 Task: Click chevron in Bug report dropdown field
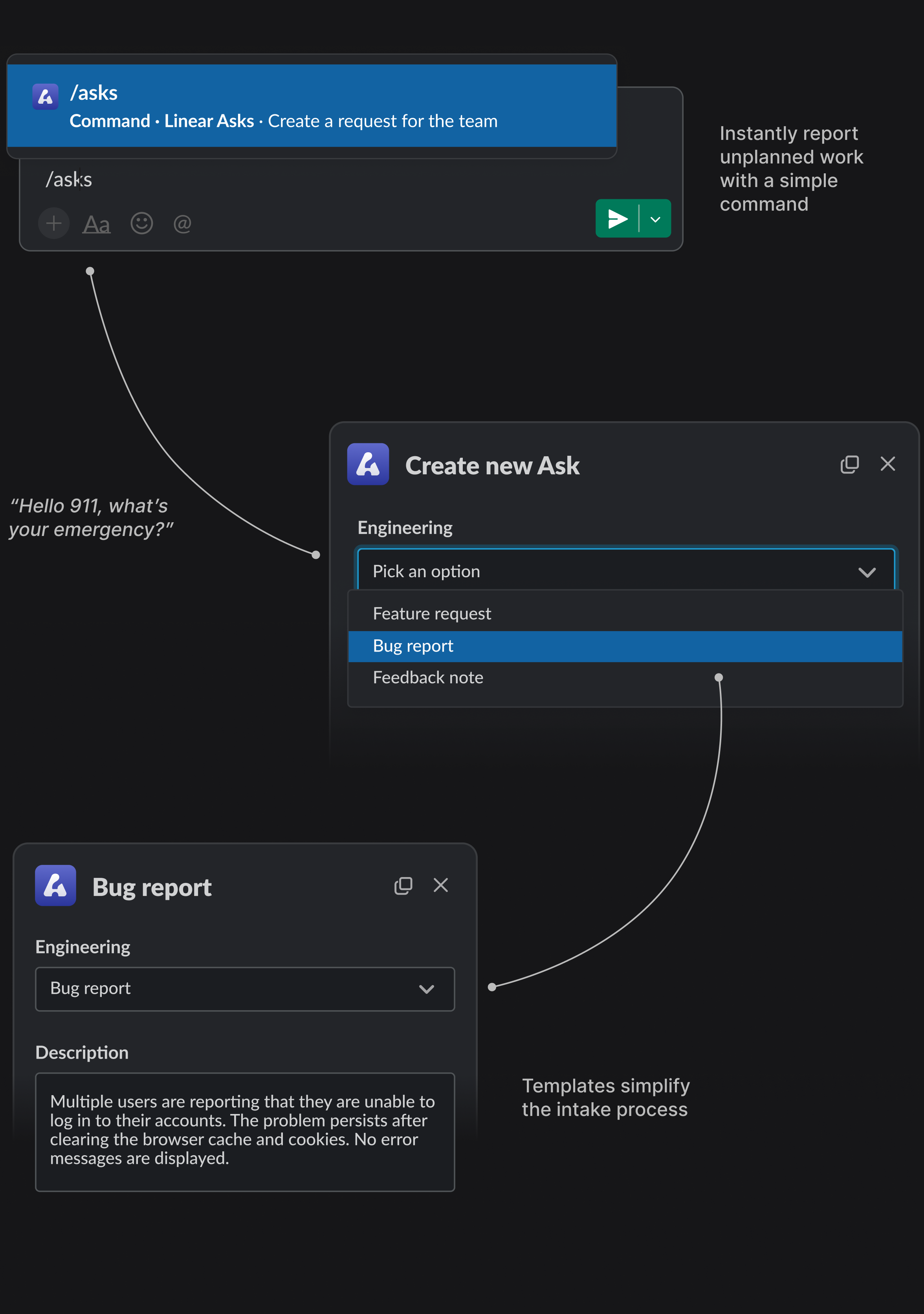[x=427, y=989]
